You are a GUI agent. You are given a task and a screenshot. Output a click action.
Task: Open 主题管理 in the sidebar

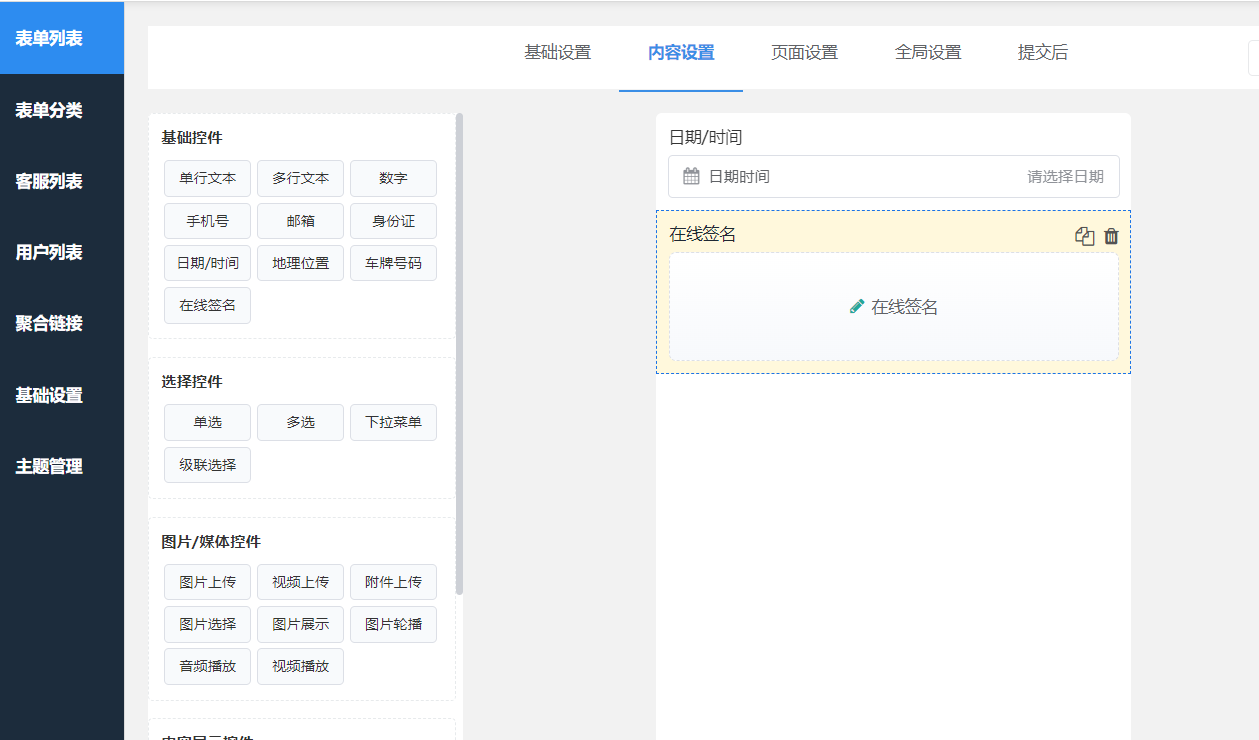pyautogui.click(x=49, y=467)
